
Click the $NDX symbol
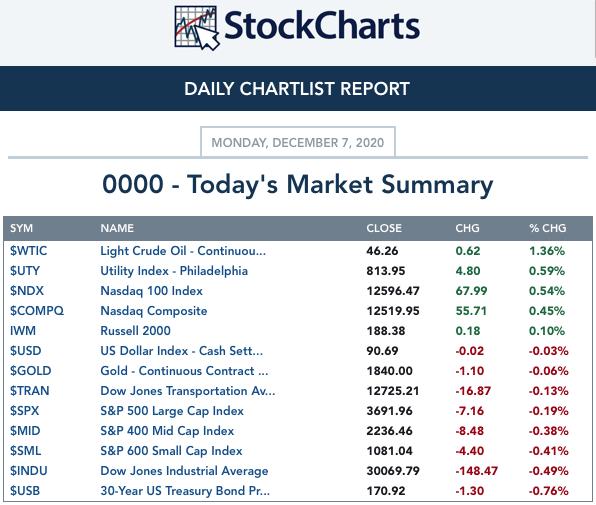click(27, 291)
